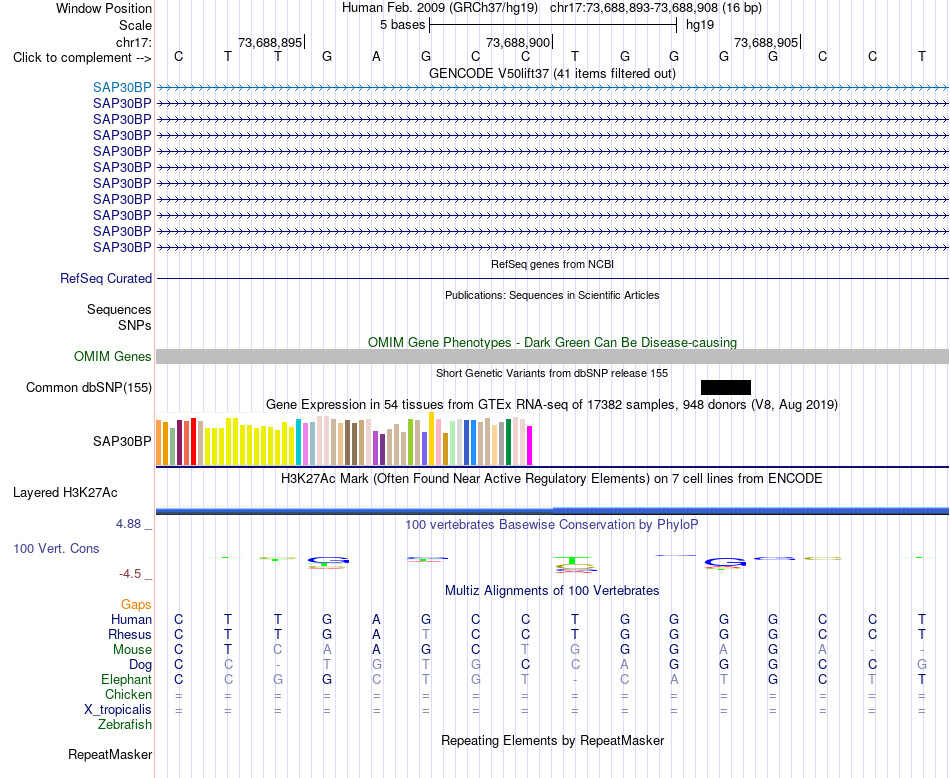Select the Rhesus species row label
Image resolution: width=950 pixels, height=778 pixels.
point(130,634)
